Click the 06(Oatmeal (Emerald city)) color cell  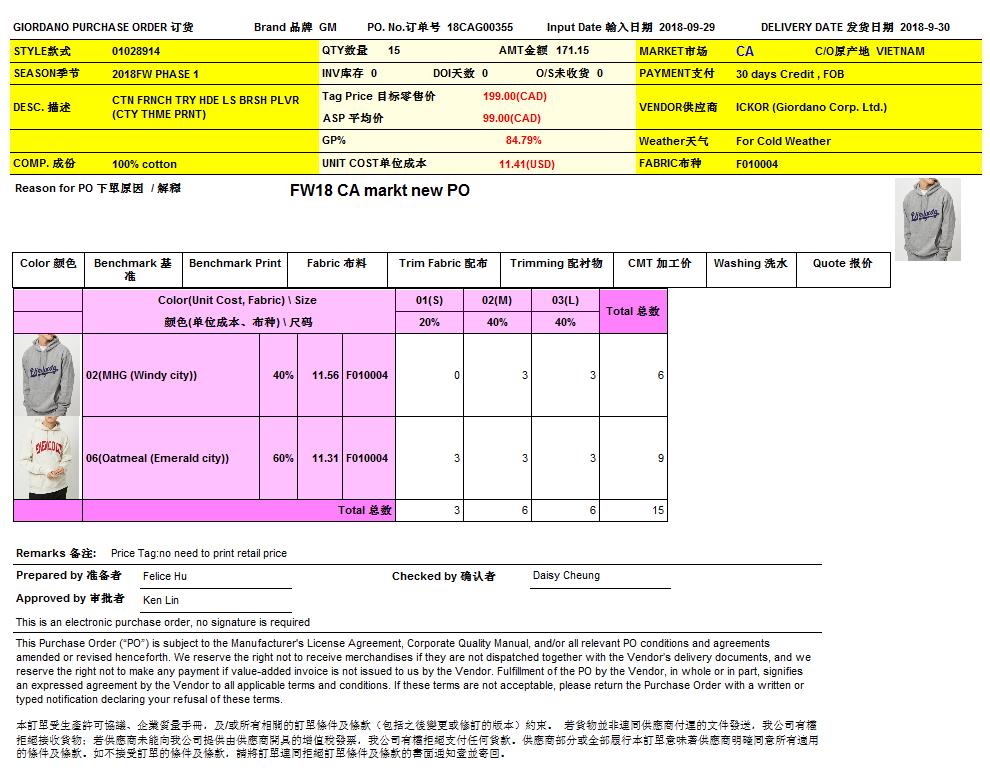[x=157, y=459]
